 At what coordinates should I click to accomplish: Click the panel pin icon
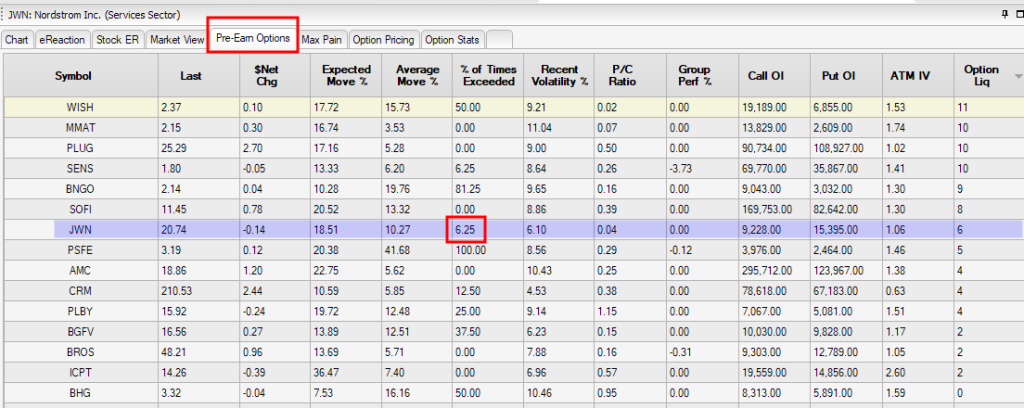click(x=1004, y=14)
